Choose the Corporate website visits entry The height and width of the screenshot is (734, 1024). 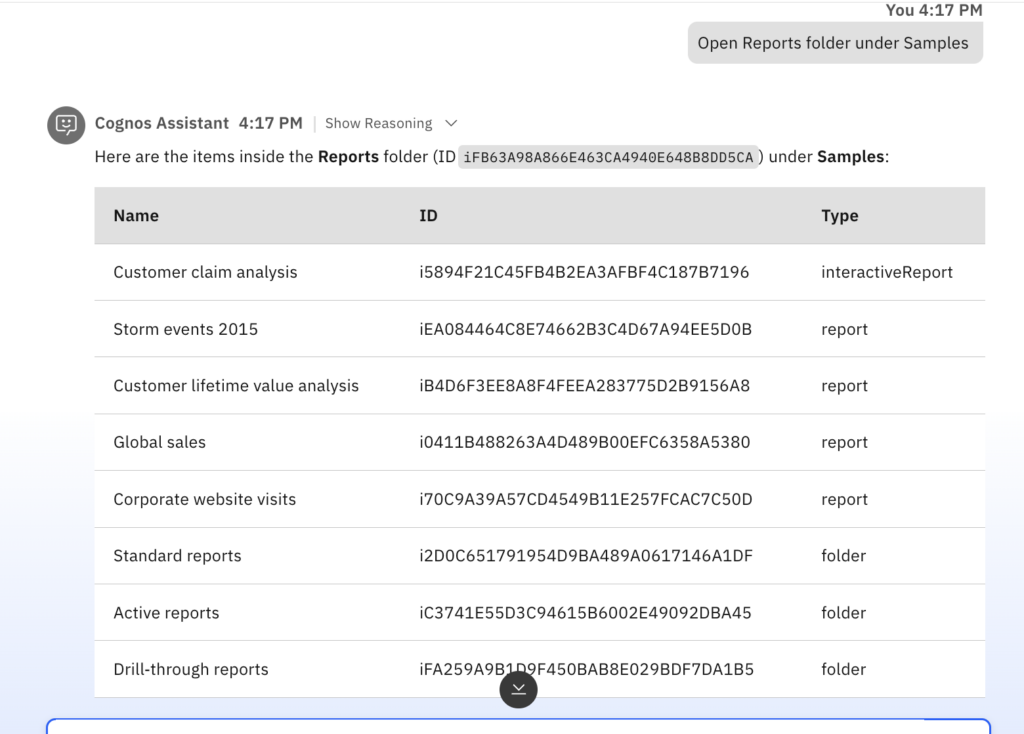point(204,499)
